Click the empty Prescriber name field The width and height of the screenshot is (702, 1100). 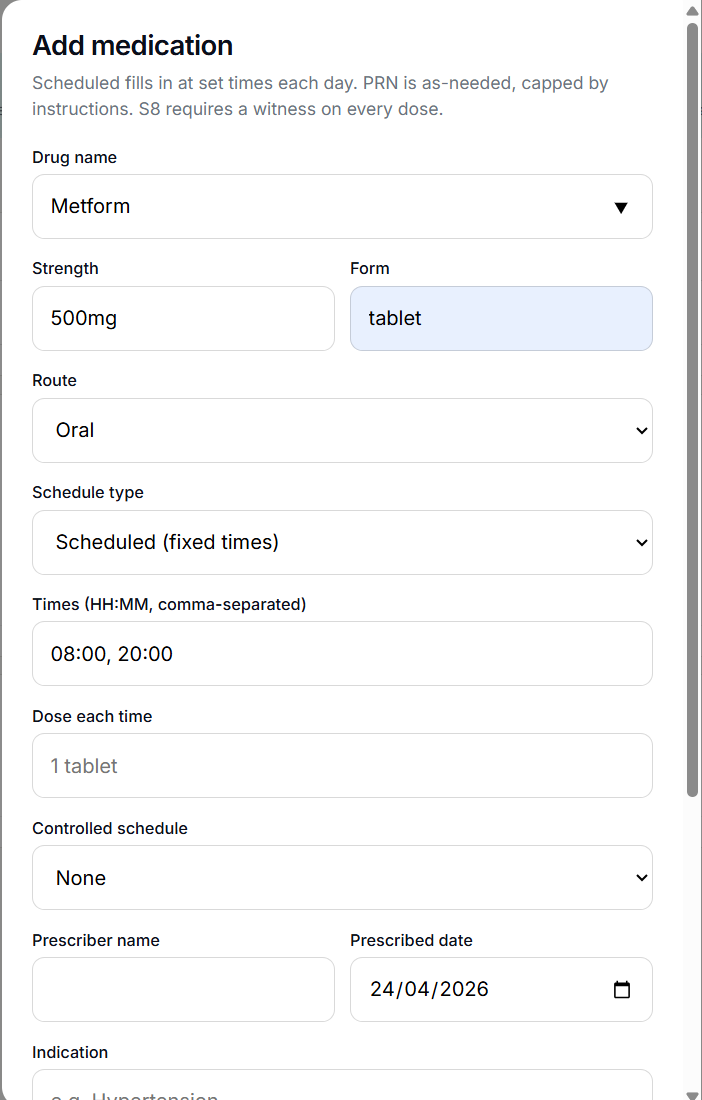(183, 989)
